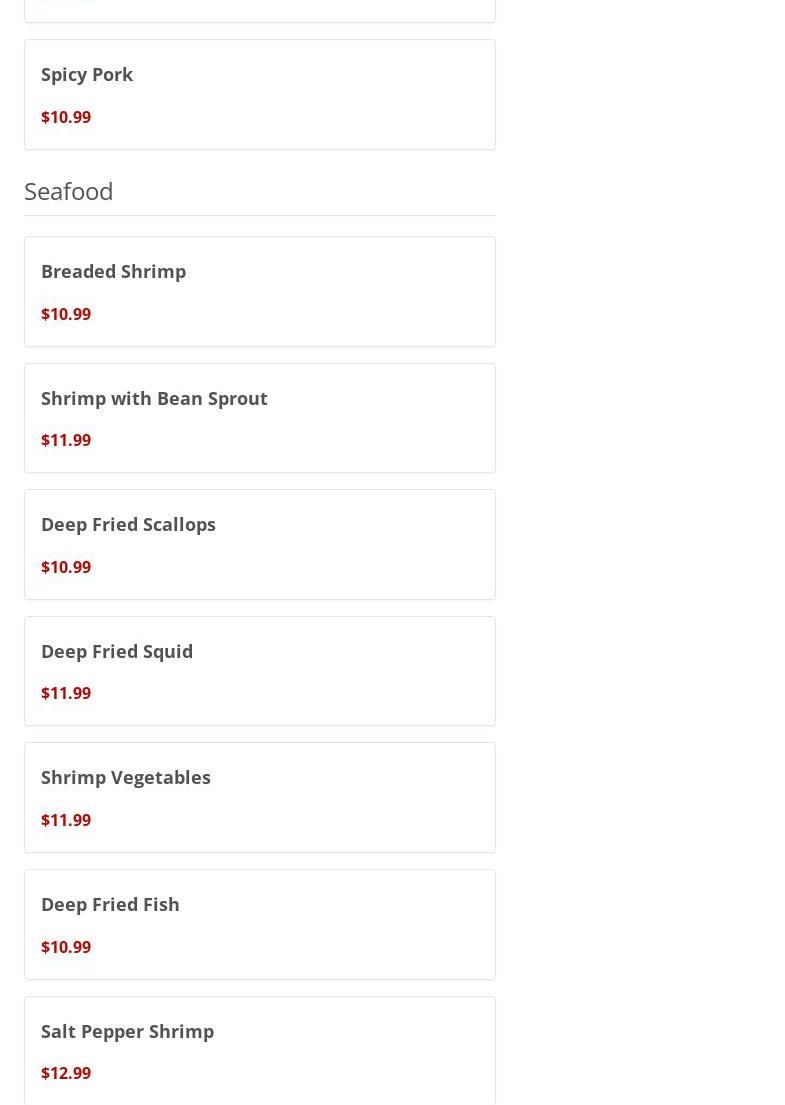The height and width of the screenshot is (1105, 785).
Task: Add Deep Fried Squid by its name
Action: point(117,651)
